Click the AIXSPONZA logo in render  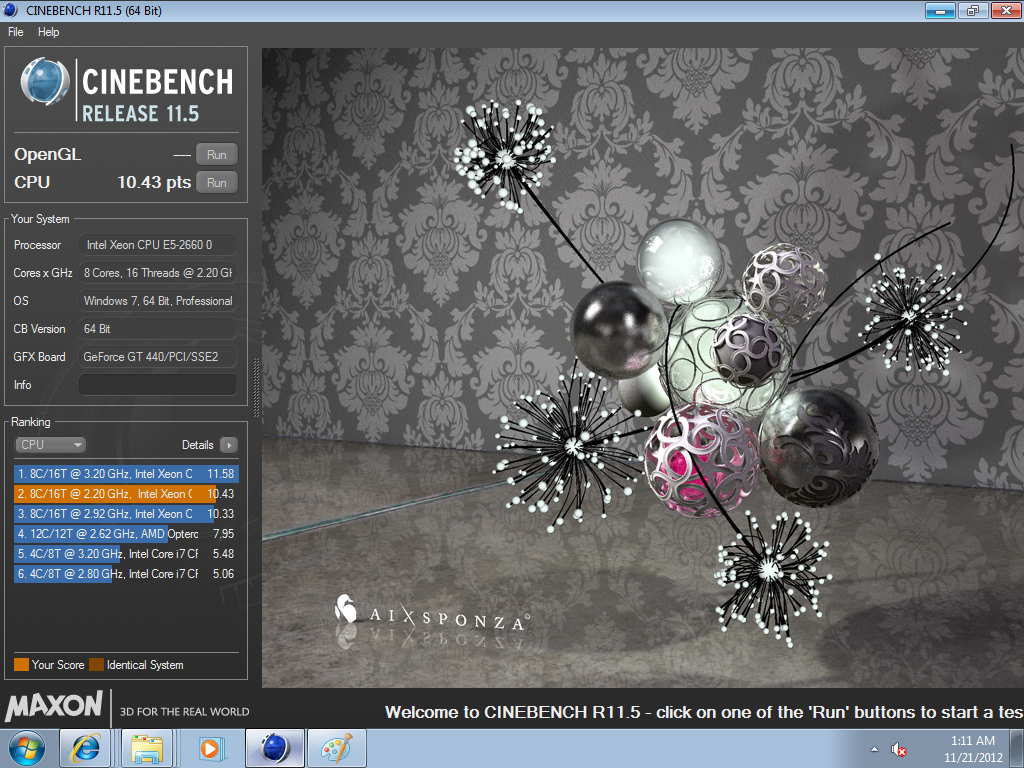tap(432, 615)
